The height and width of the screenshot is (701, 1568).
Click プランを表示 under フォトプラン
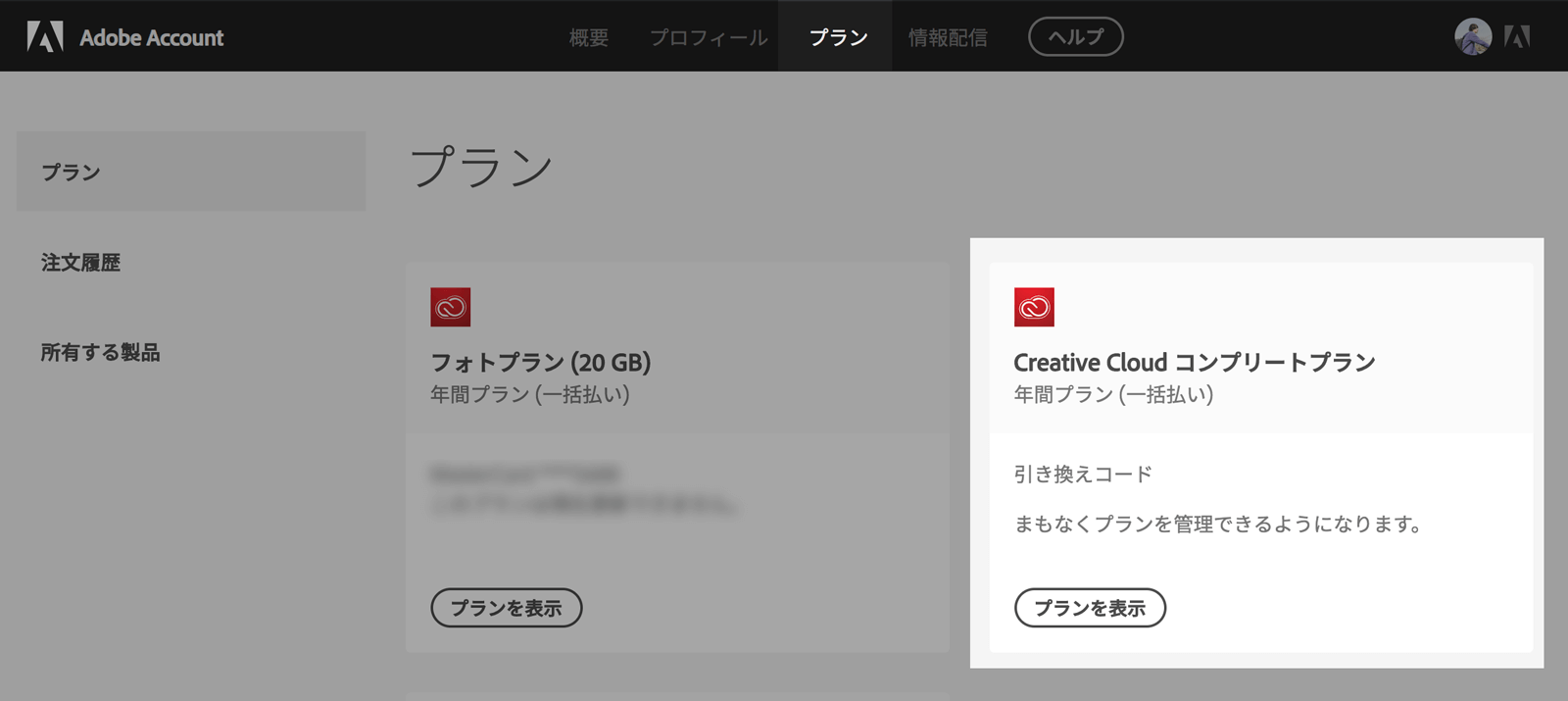tap(507, 608)
